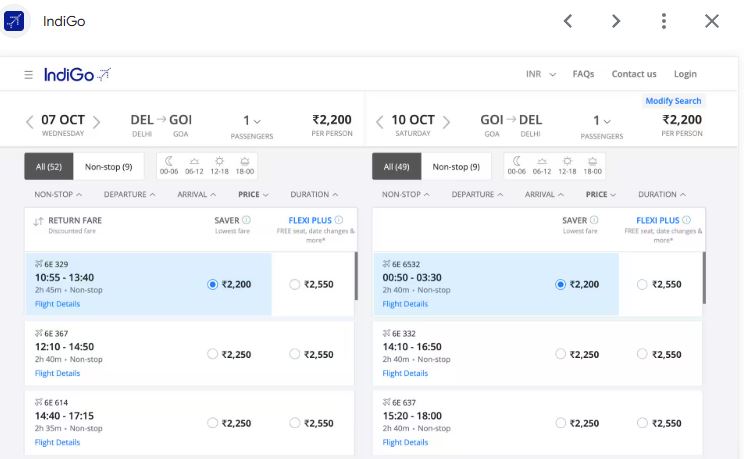The width and height of the screenshot is (744, 459).
Task: Click Modify Search button
Action: pyautogui.click(x=673, y=101)
